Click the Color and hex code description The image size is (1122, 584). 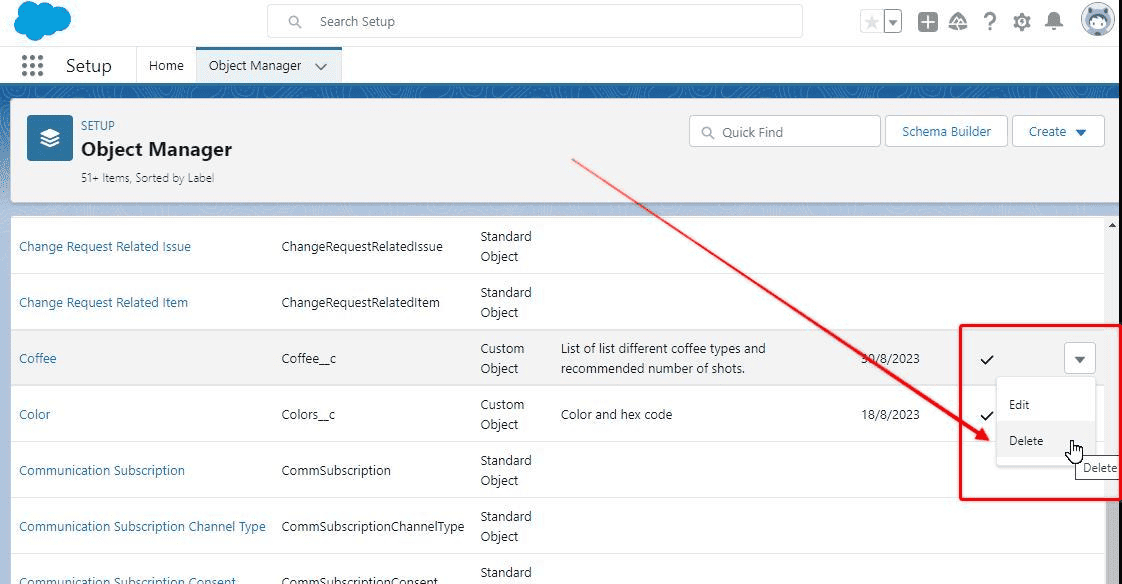(617, 414)
